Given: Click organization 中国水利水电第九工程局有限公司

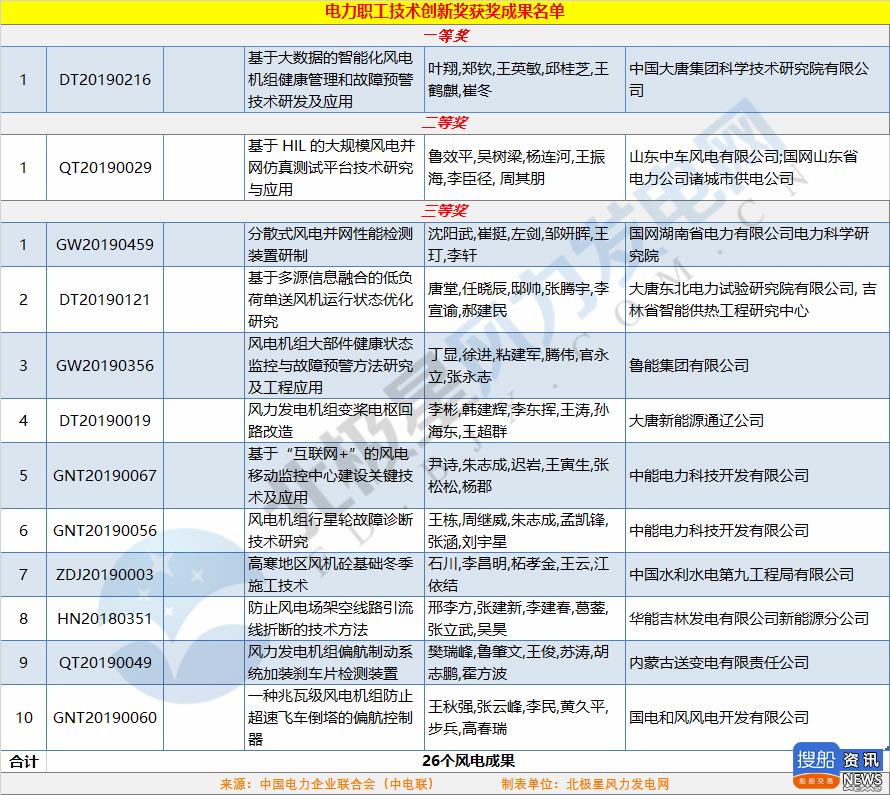Looking at the screenshot, I should (x=741, y=574).
